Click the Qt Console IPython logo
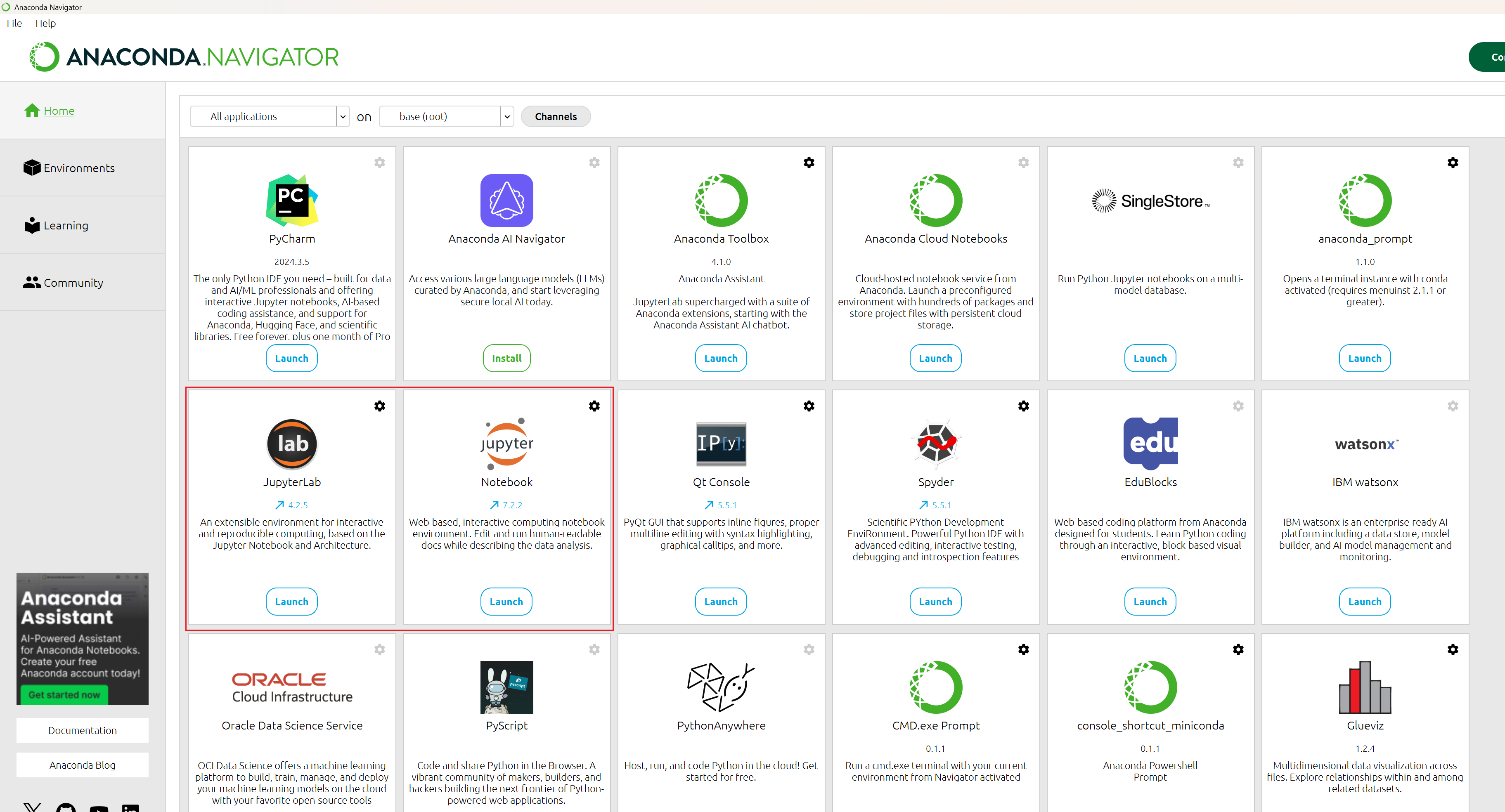Viewport: 1505px width, 812px height. pos(721,444)
